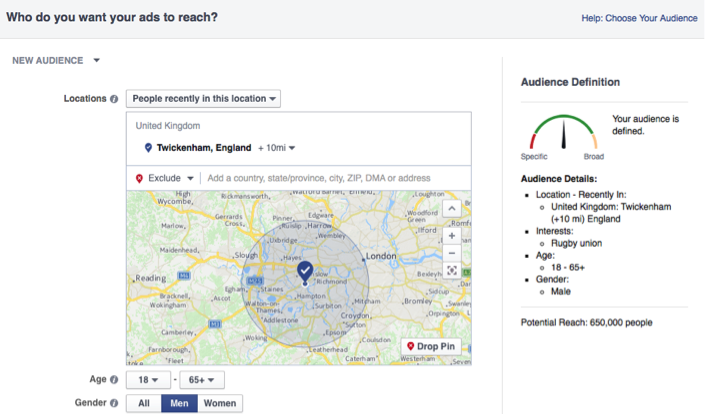Click the audience size gauge meter
Image resolution: width=705 pixels, height=415 pixels.
[563, 133]
